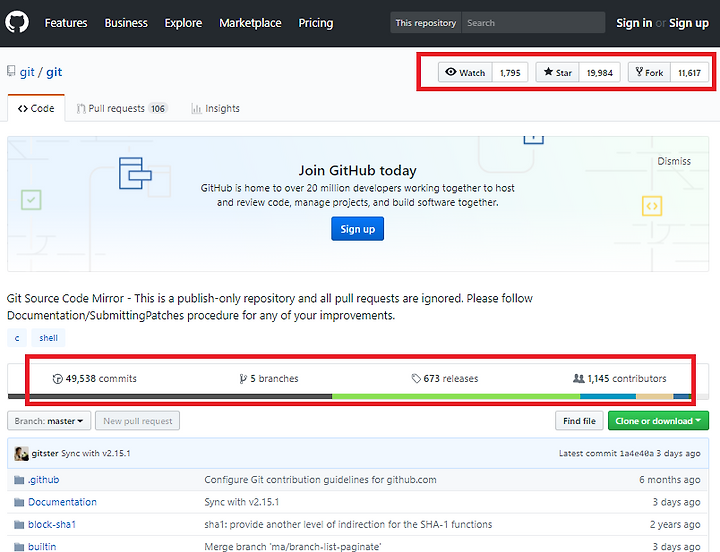The image size is (720, 552).
Task: Select the c topic tag
Action: (17, 338)
